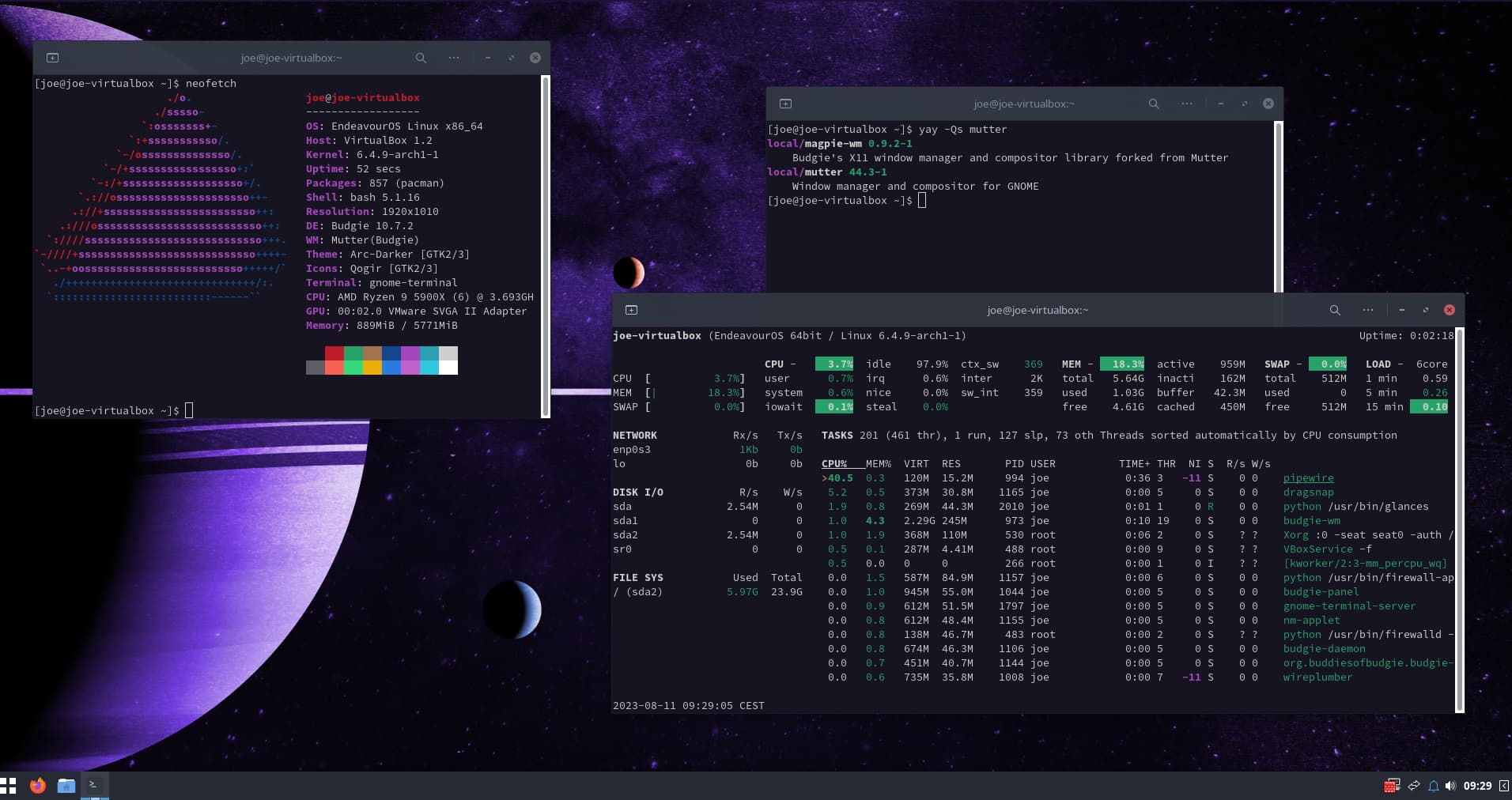Click DISK I/O section heading in glances

[x=638, y=492]
